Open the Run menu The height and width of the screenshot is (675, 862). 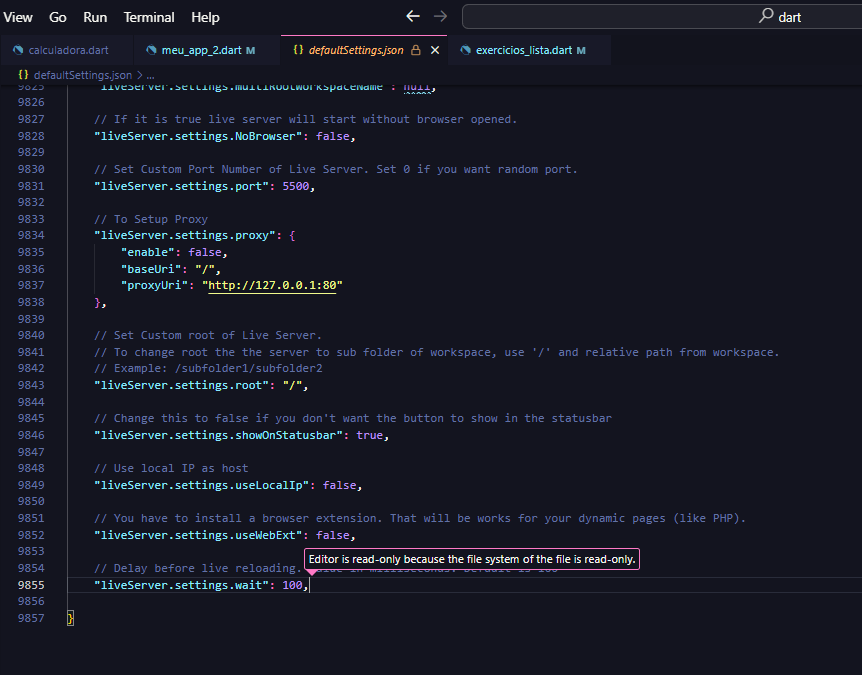pyautogui.click(x=95, y=17)
